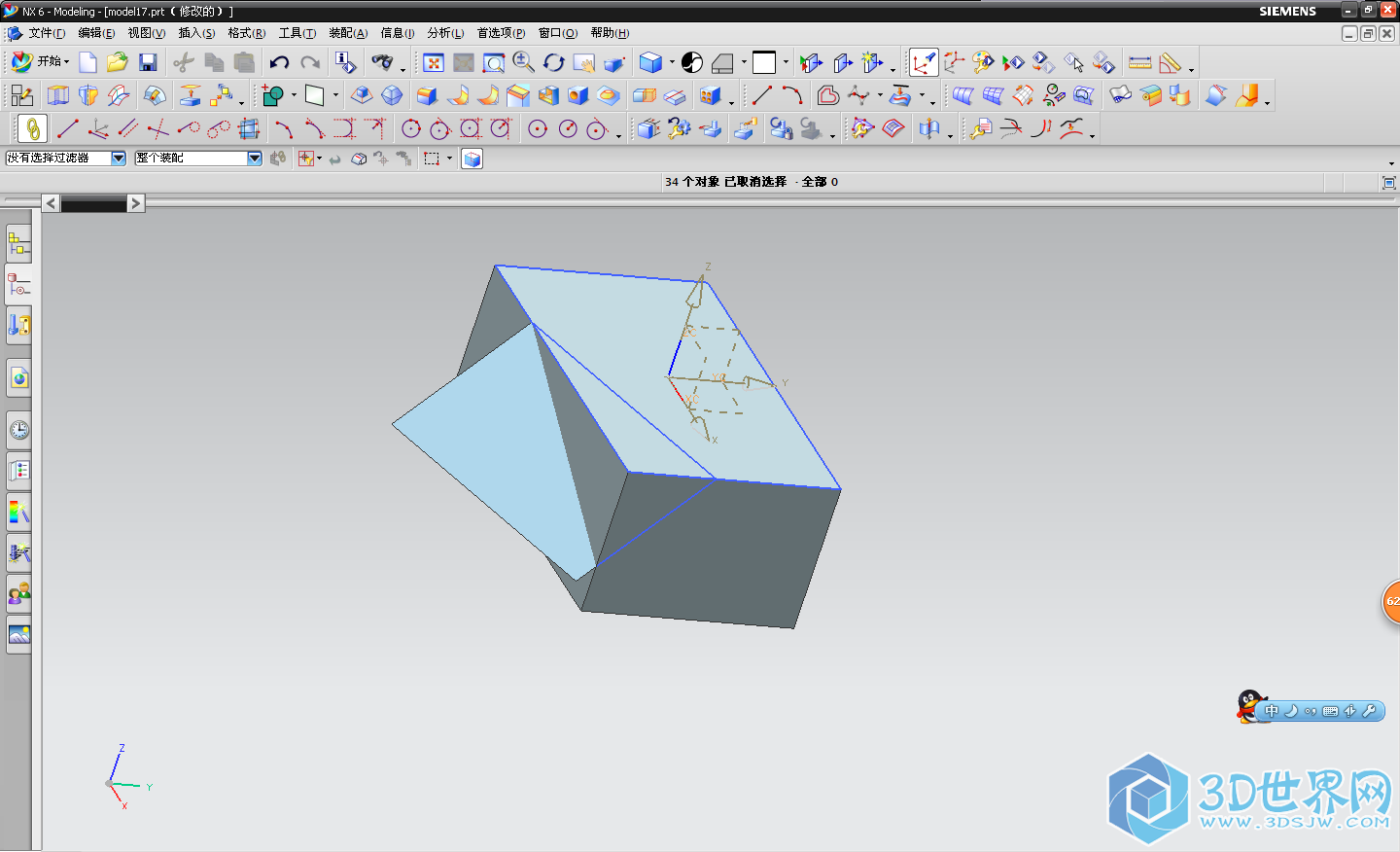The height and width of the screenshot is (852, 1400).
Task: Open the Internet Explorer sidebar tab
Action: pyautogui.click(x=18, y=377)
